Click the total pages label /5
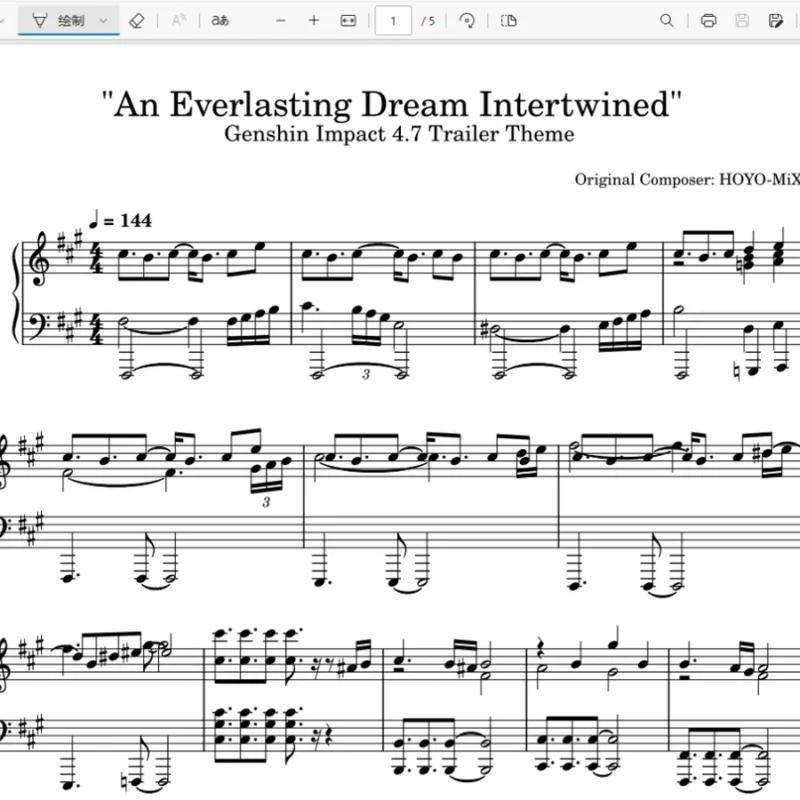 pyautogui.click(x=428, y=21)
